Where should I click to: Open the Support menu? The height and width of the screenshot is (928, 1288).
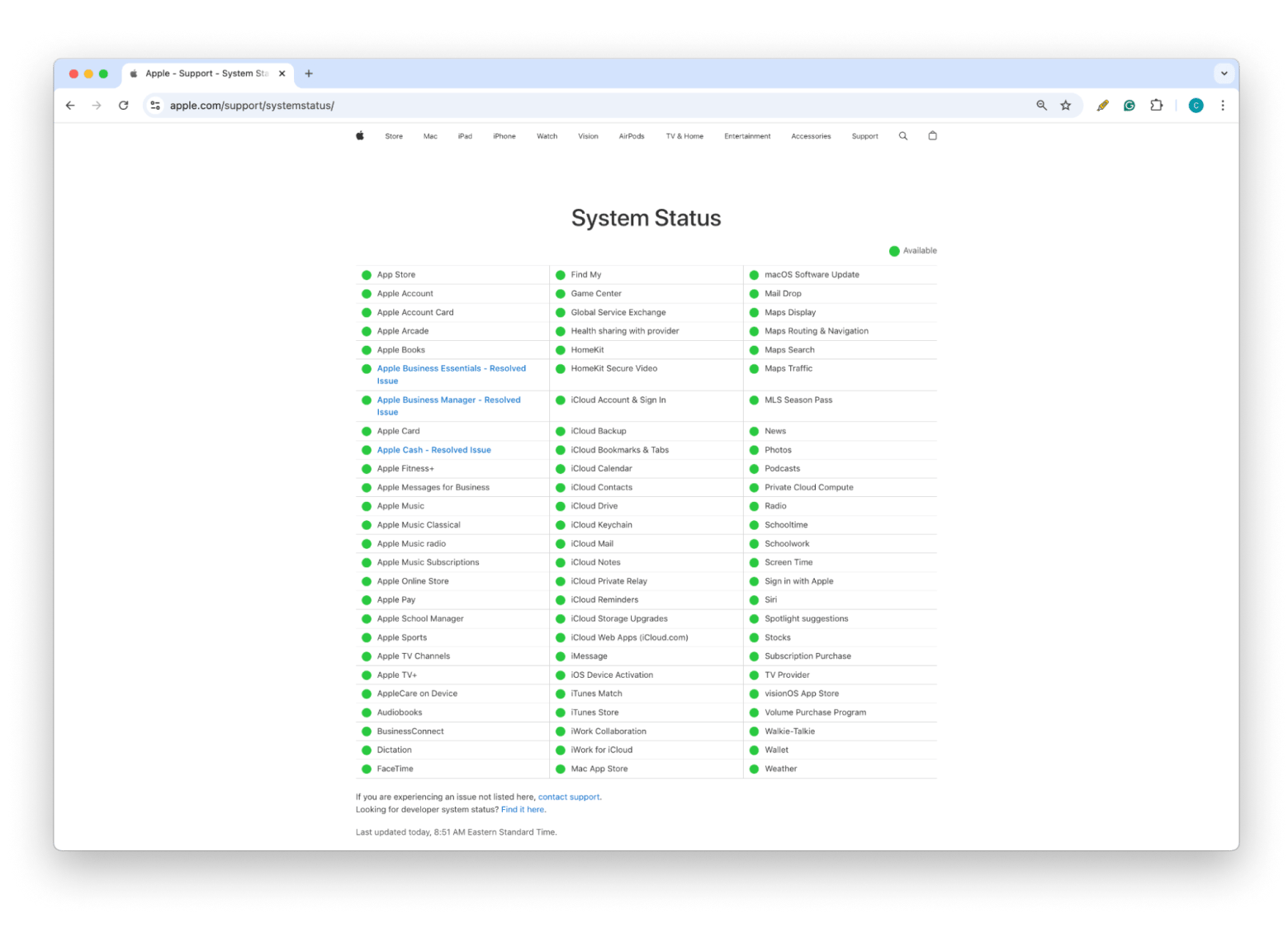click(x=864, y=136)
